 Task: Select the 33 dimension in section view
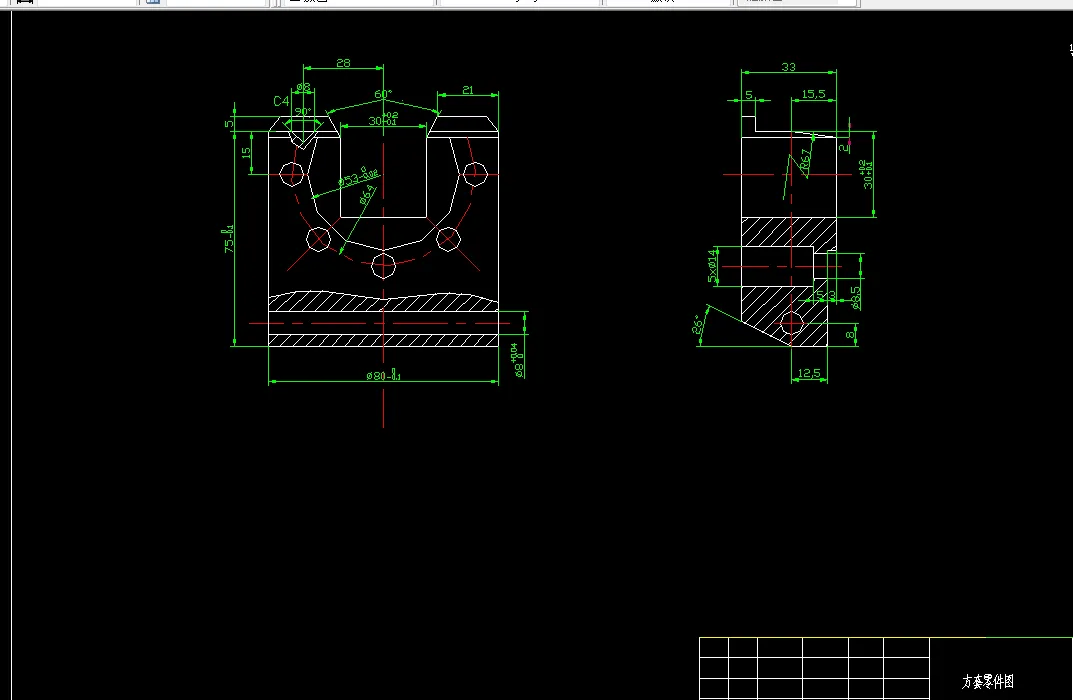(x=788, y=67)
